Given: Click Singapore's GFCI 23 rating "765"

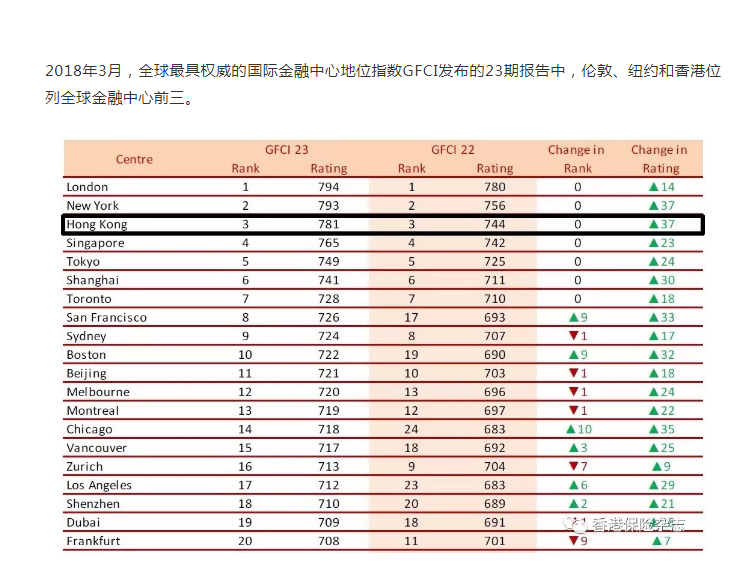Looking at the screenshot, I should (x=329, y=243).
